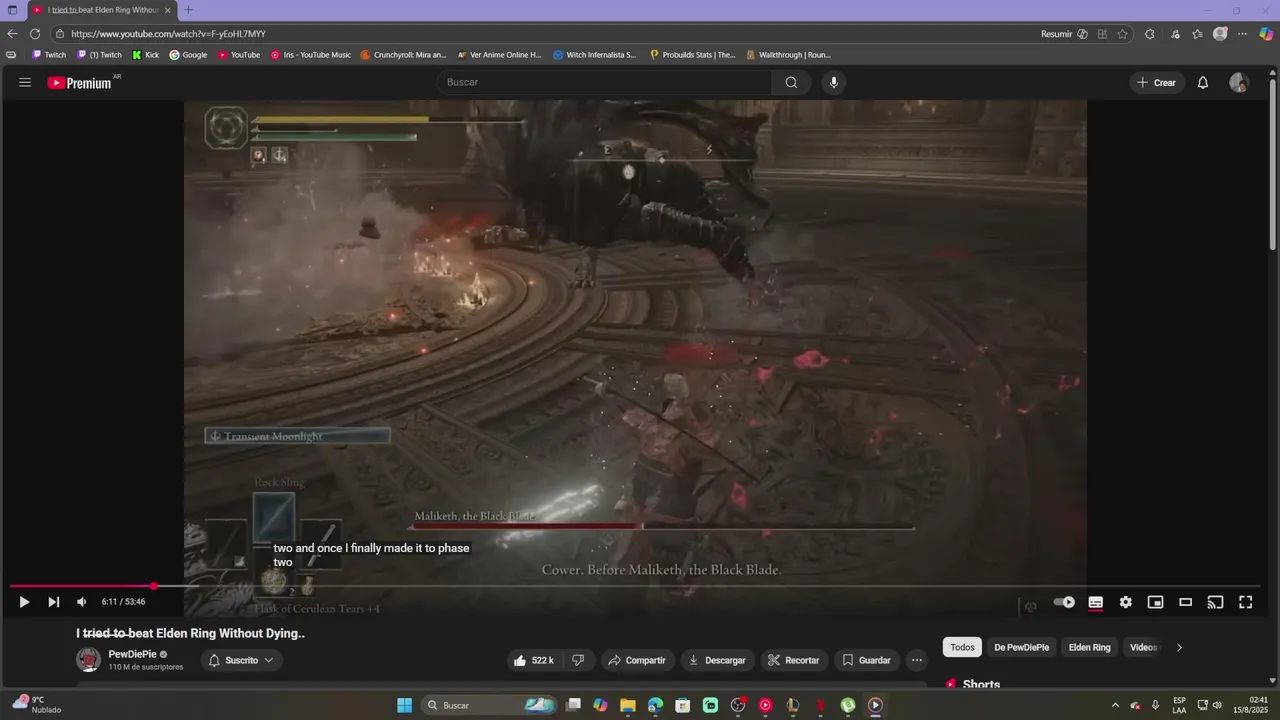
Task: Toggle subtitles/closed captions button
Action: coord(1096,602)
